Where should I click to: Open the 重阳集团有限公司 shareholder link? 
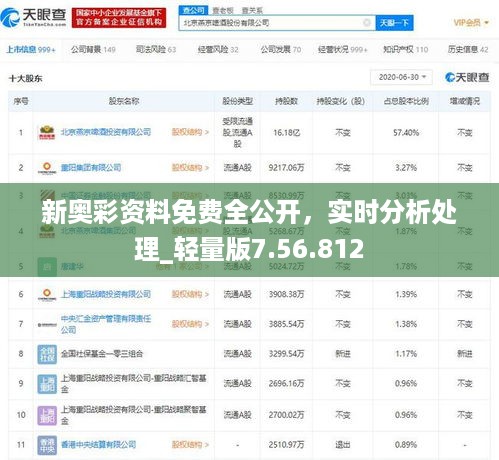coord(91,167)
